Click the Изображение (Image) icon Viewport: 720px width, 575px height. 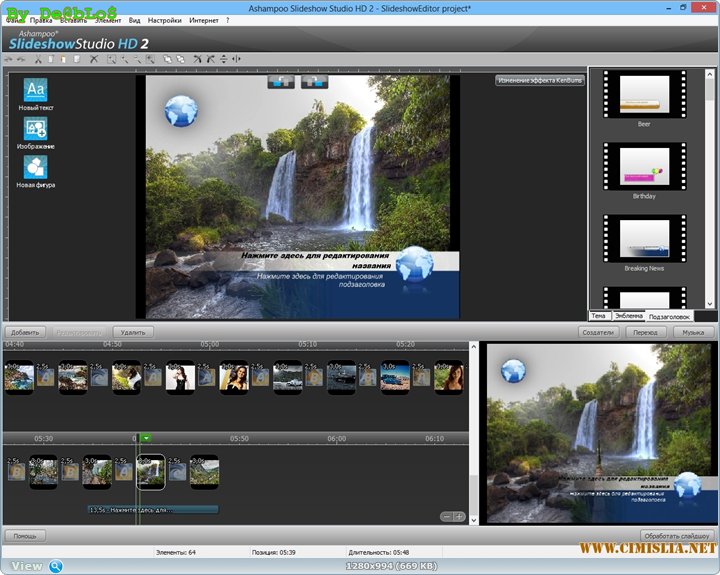pos(35,128)
